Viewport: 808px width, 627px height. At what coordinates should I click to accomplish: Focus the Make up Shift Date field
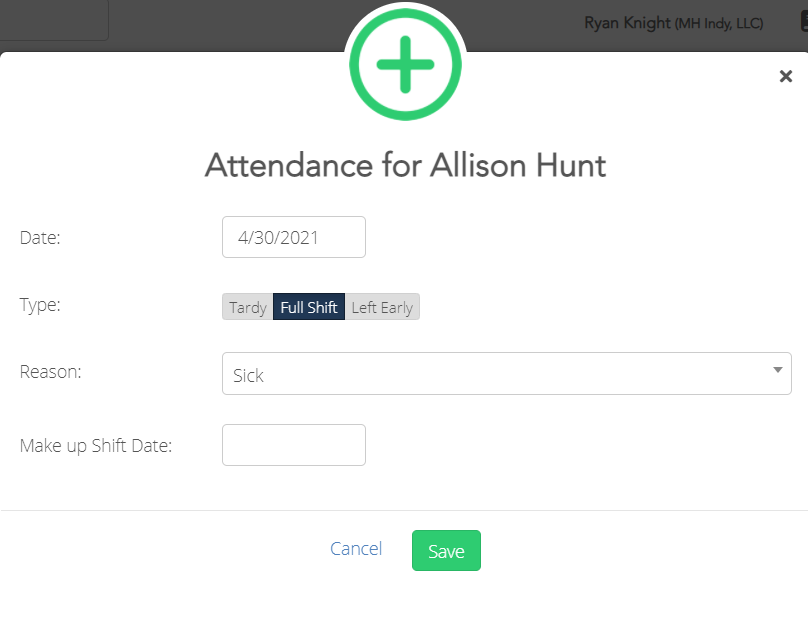294,445
